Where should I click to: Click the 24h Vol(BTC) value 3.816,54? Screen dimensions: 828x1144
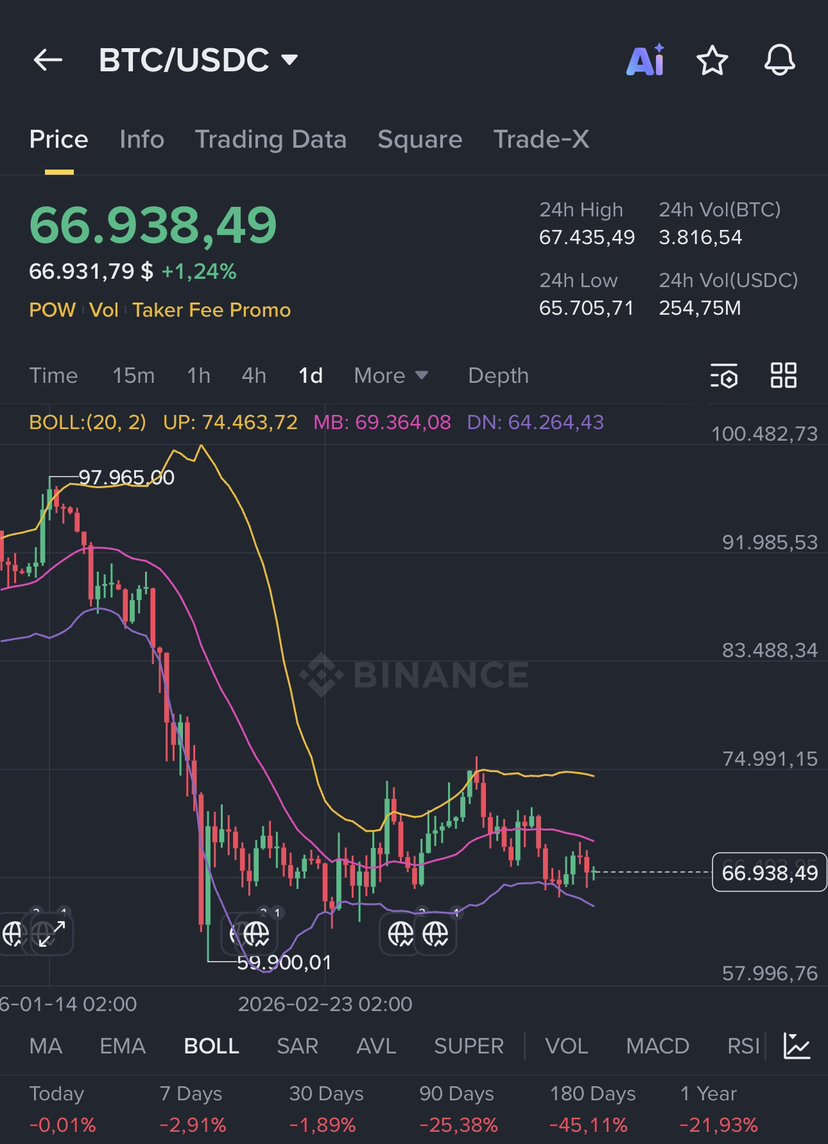[x=700, y=238]
